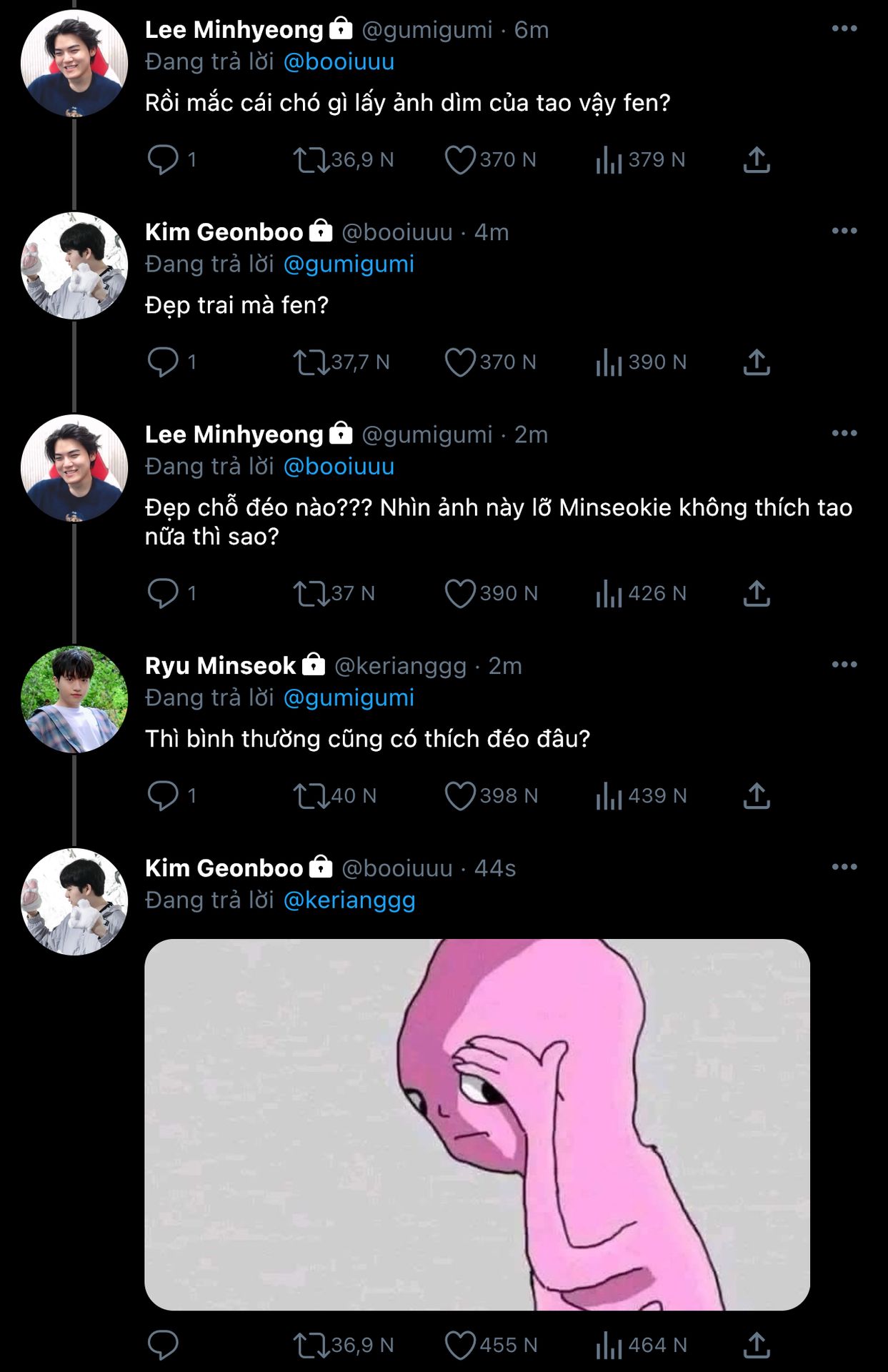
Task: Open @booiuuu mention in the first tweet
Action: tap(339, 62)
